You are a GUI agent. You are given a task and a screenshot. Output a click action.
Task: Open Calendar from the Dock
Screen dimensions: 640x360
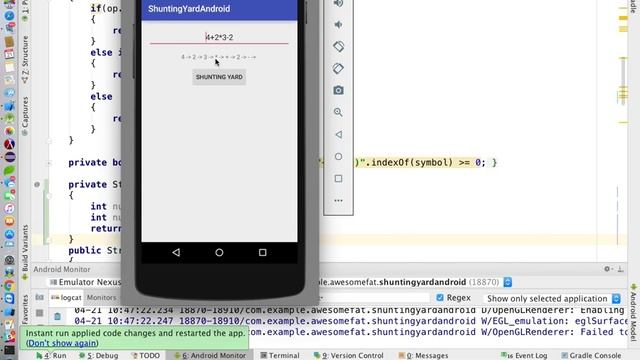click(x=9, y=54)
